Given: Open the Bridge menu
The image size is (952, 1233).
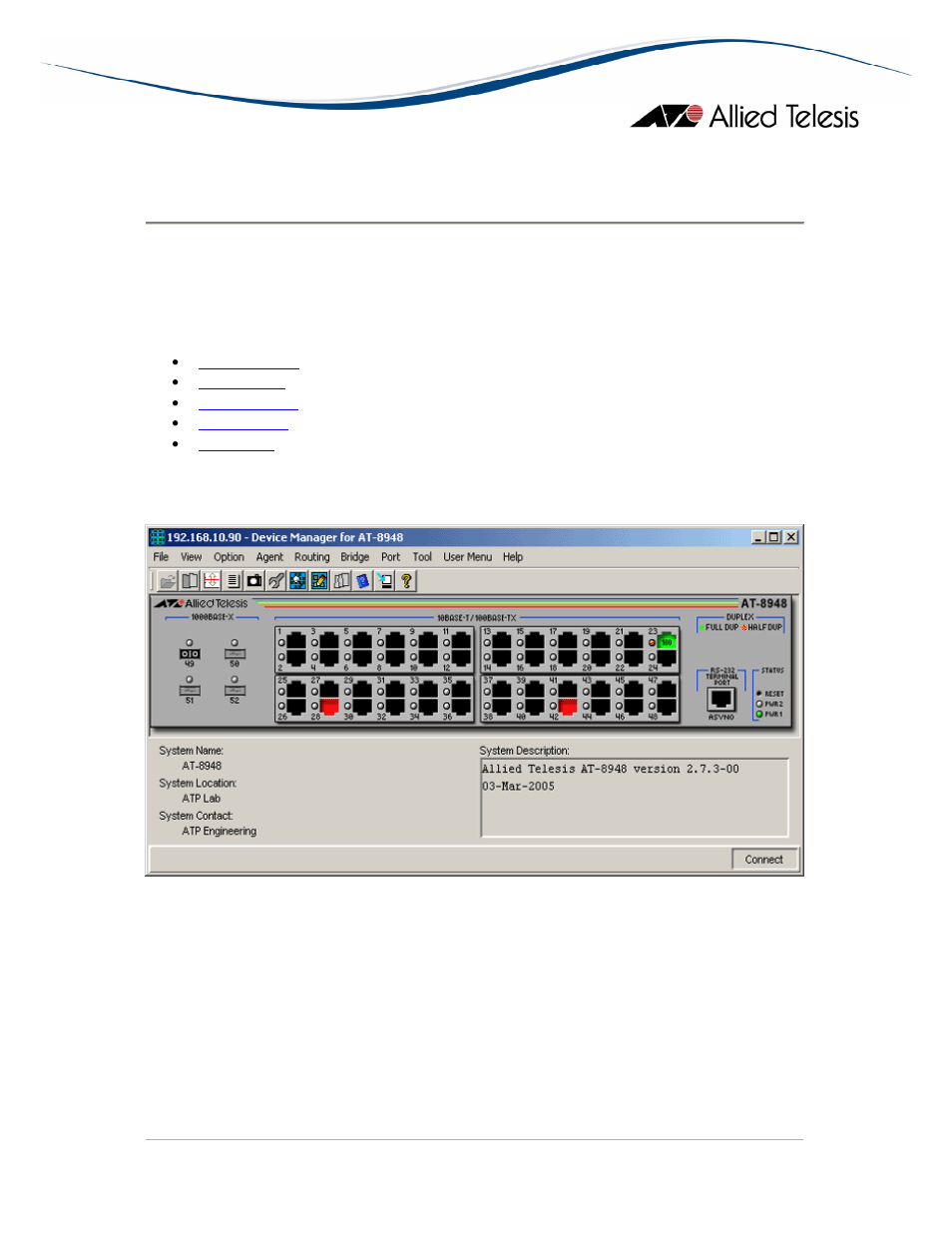Looking at the screenshot, I should [x=354, y=557].
